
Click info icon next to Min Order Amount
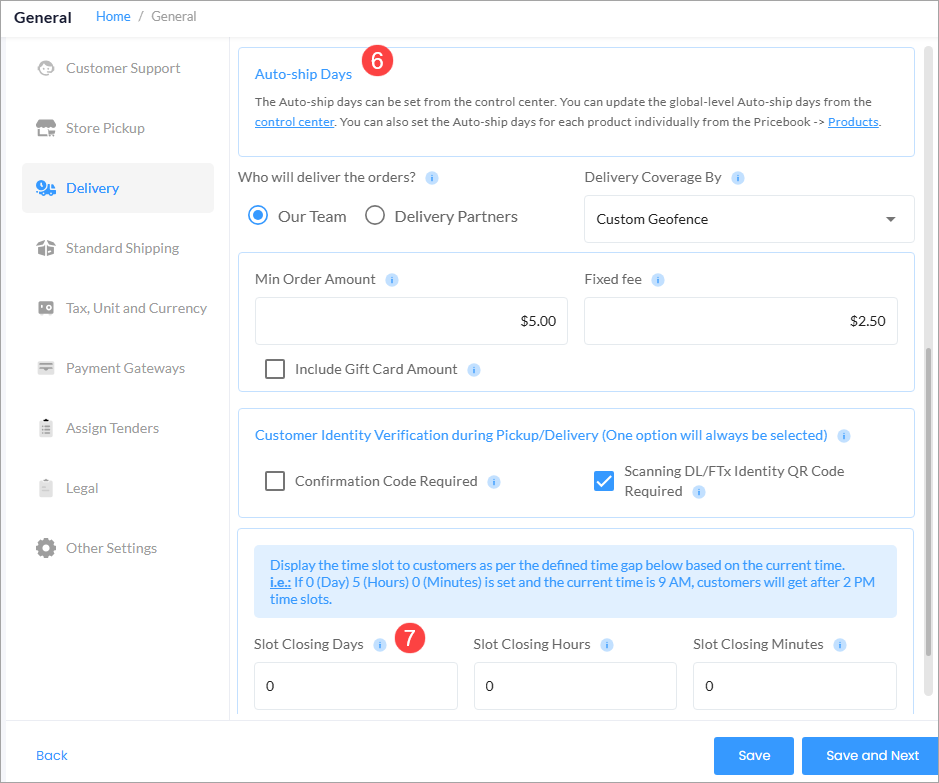point(392,280)
